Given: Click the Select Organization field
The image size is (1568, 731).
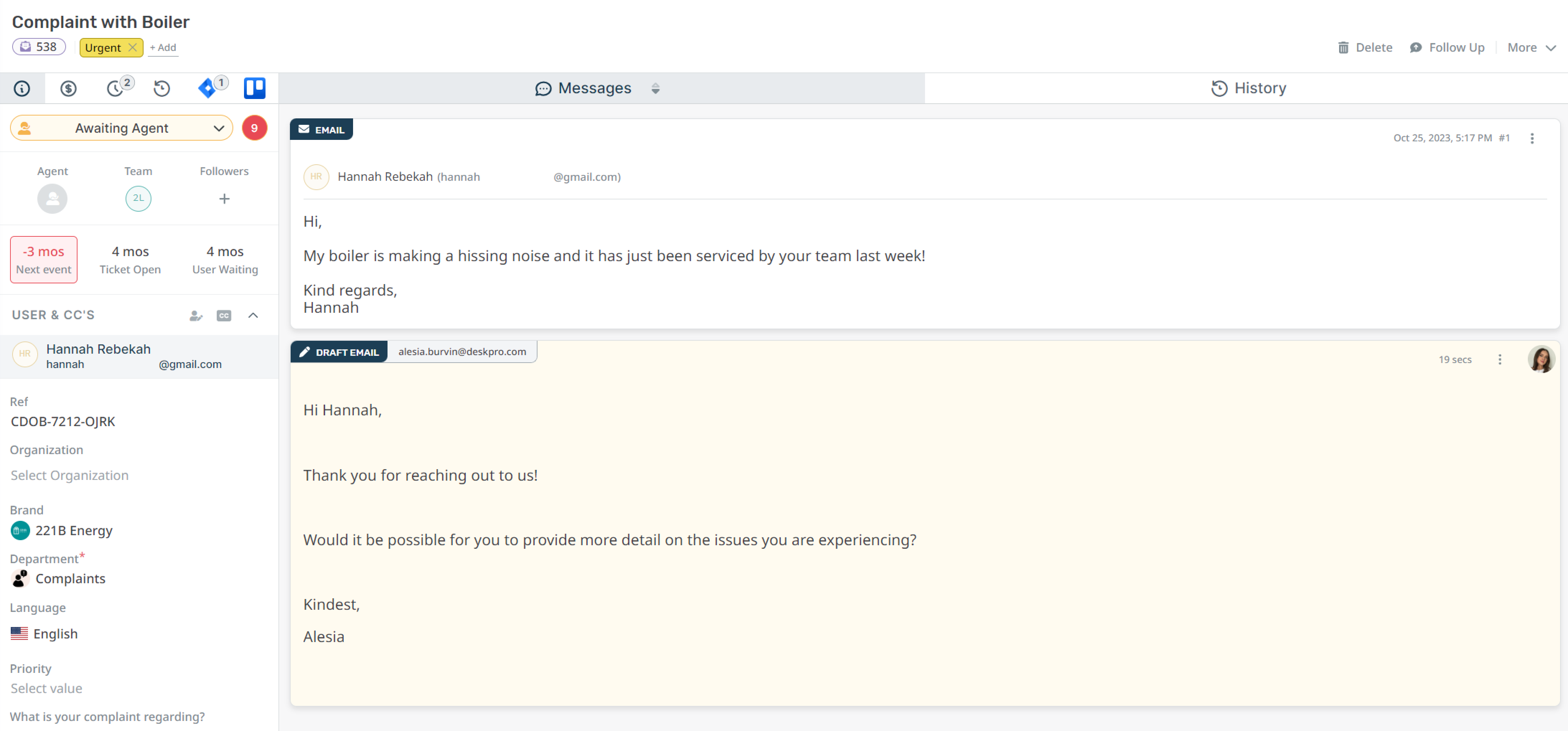Looking at the screenshot, I should point(70,475).
